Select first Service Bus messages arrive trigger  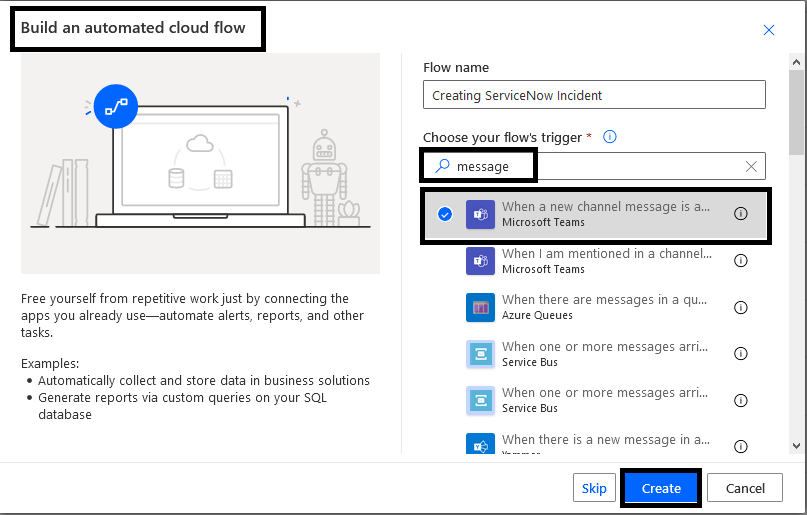[x=594, y=354]
